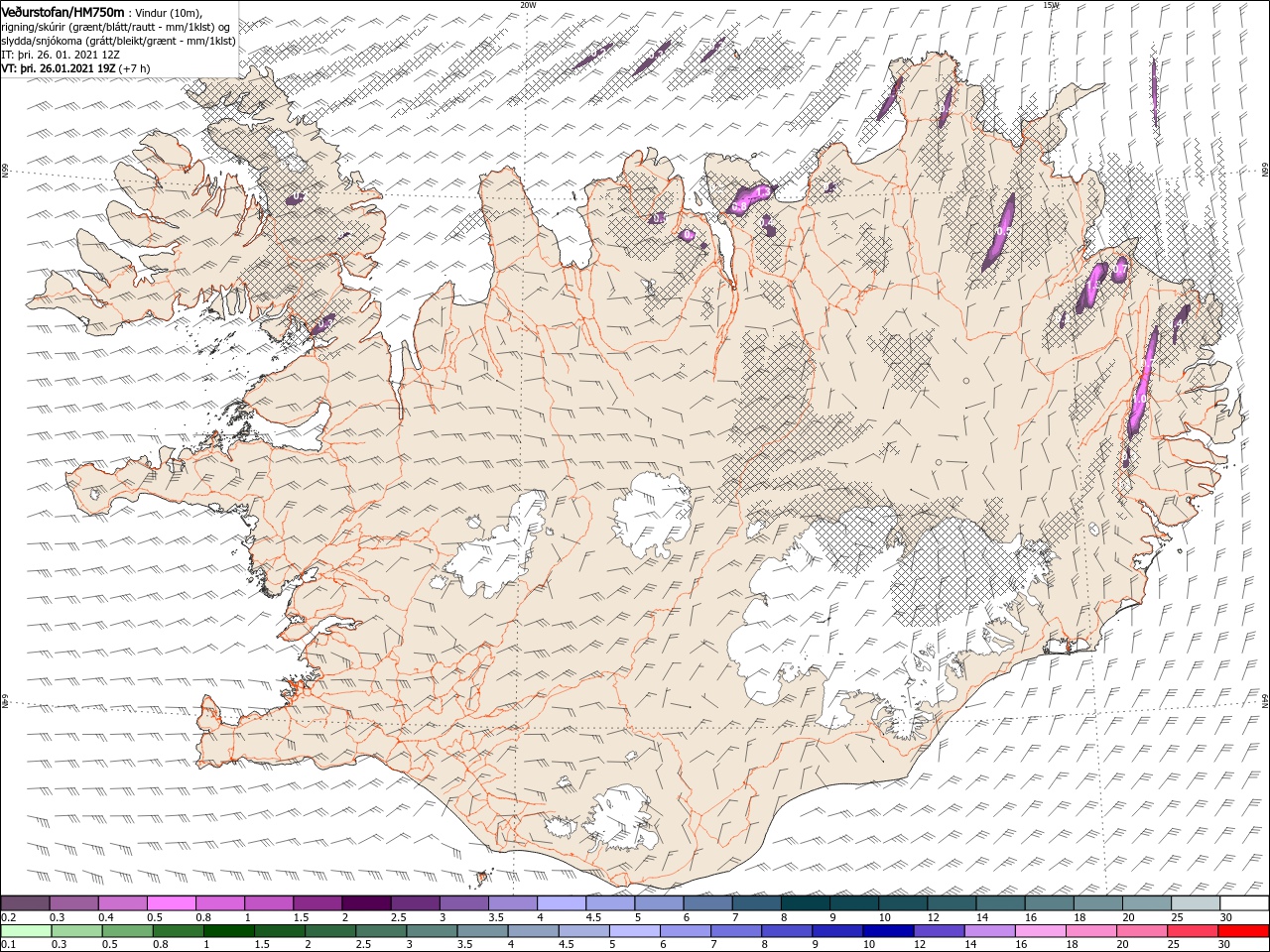This screenshot has width=1270, height=952.
Task: Select the top-row purple swatch starting at 0.3
Action: (73, 903)
